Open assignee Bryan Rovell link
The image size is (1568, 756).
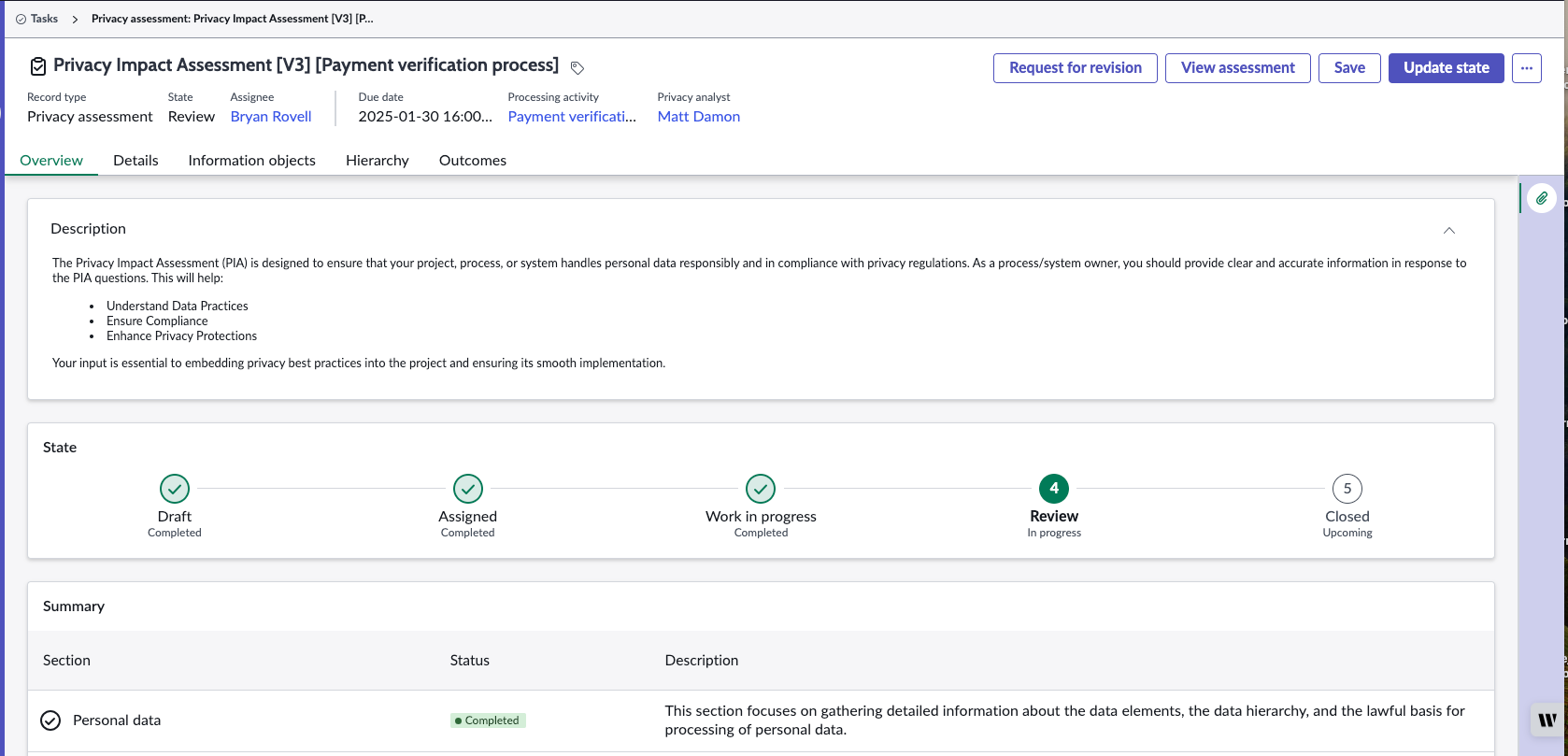[271, 116]
